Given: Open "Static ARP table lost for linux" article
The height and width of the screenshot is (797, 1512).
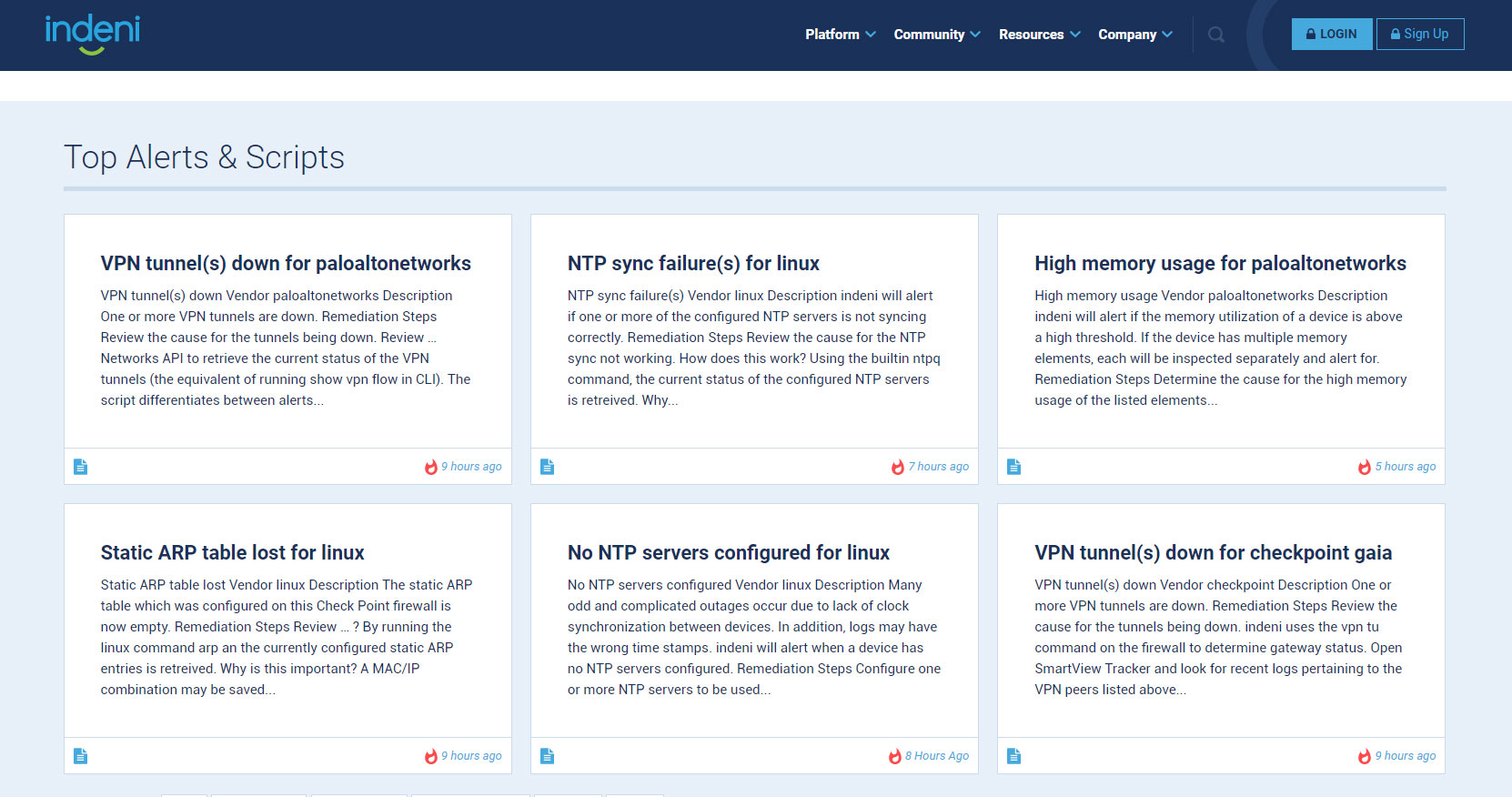Looking at the screenshot, I should 232,552.
